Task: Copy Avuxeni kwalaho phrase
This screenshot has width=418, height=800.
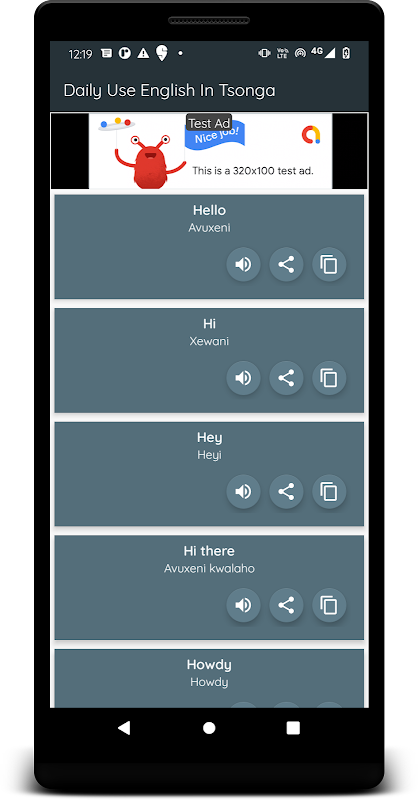Action: [x=329, y=605]
